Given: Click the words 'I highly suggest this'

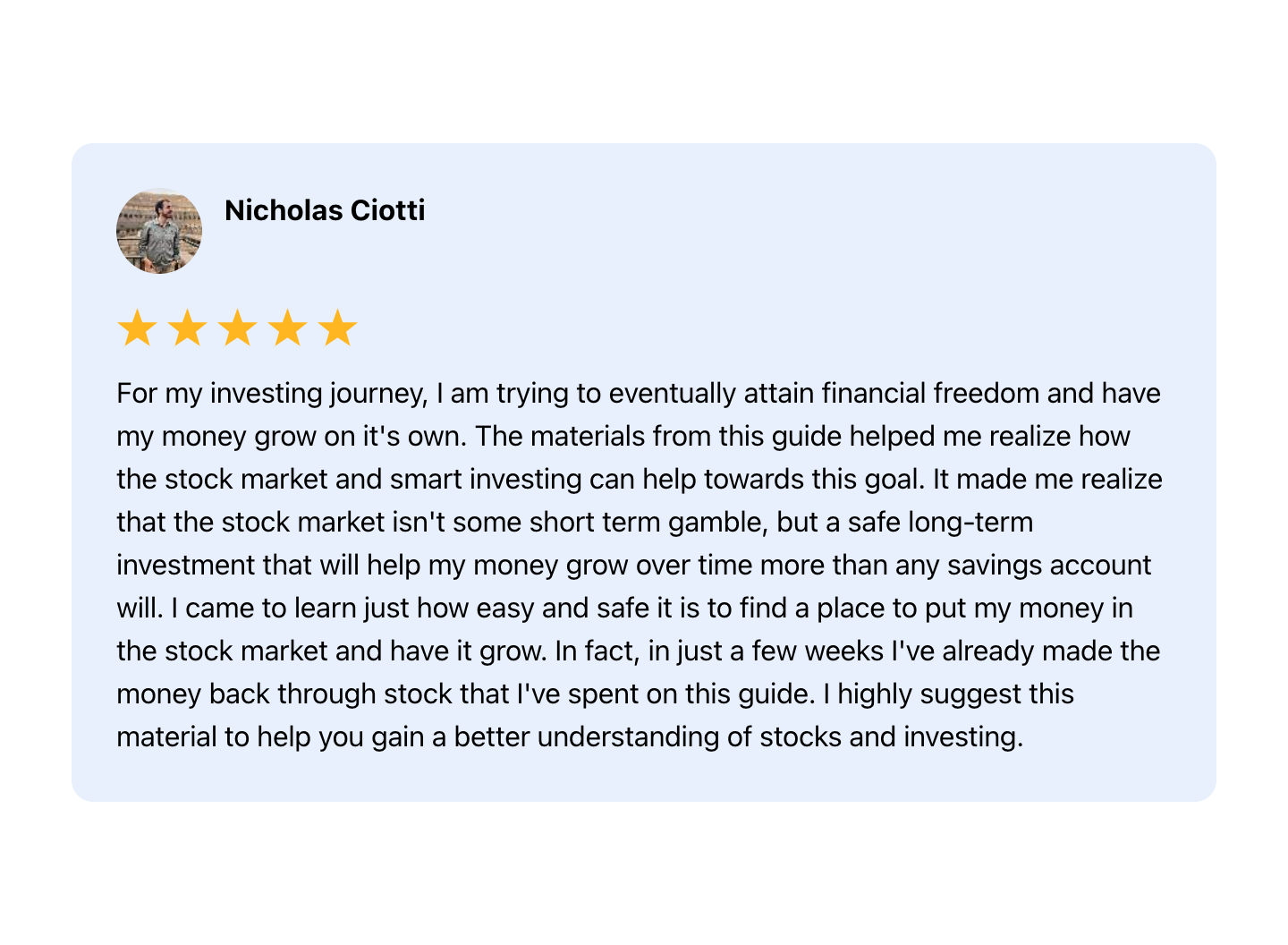Looking at the screenshot, I should [956, 694].
